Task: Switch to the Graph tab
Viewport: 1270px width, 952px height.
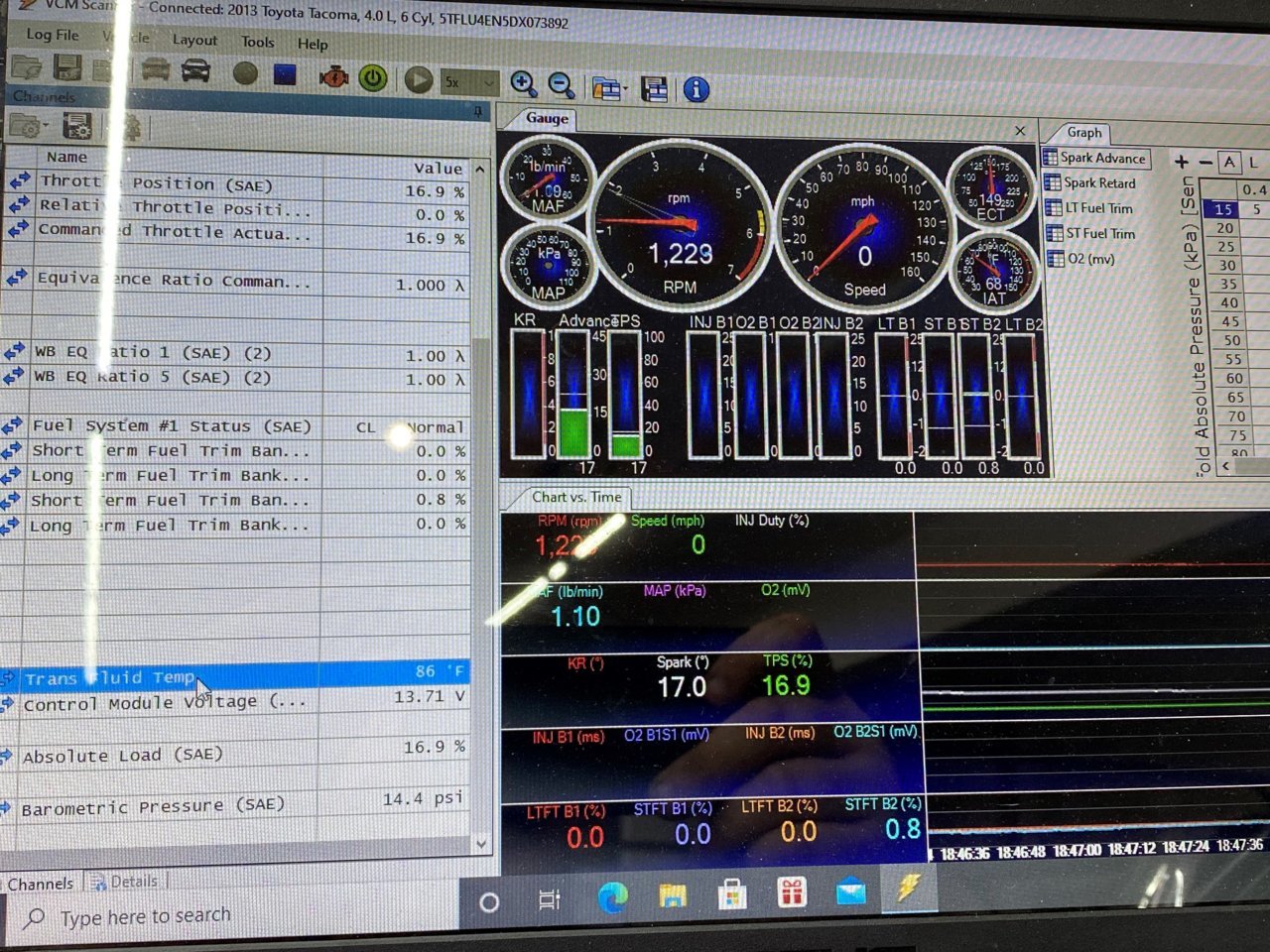Action: click(x=1084, y=132)
